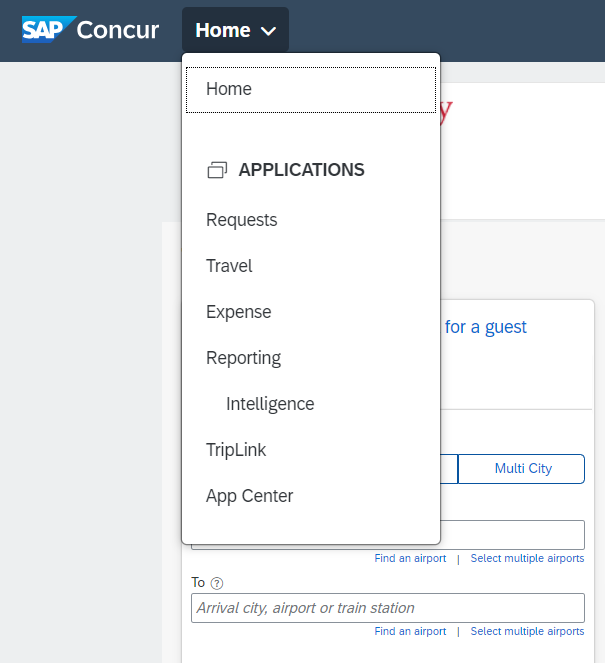The height and width of the screenshot is (663, 605).
Task: Focus the Arrival city input field
Action: tap(388, 608)
